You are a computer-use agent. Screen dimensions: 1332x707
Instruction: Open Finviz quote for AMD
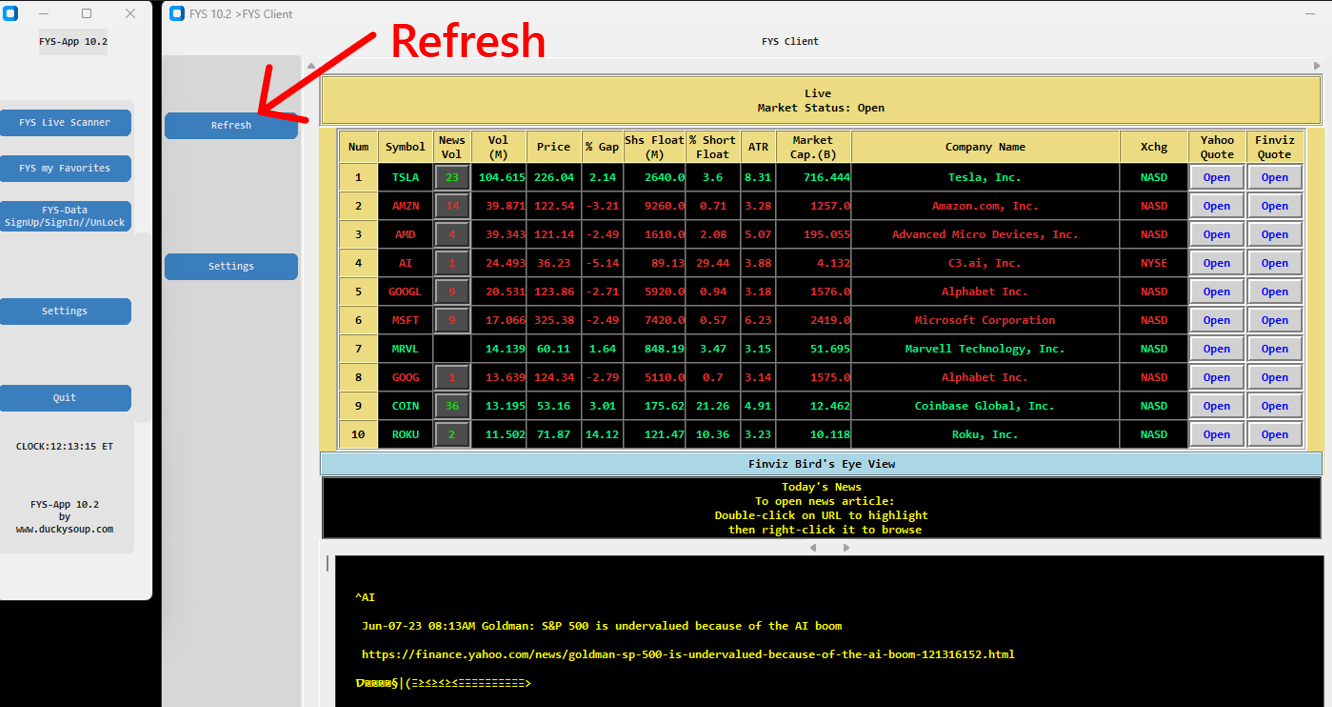pyautogui.click(x=1275, y=234)
